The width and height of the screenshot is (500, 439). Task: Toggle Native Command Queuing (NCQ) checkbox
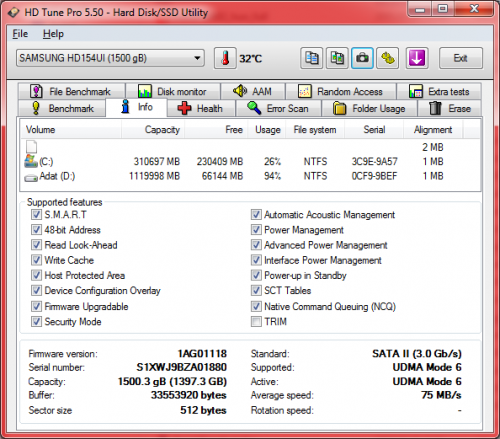point(256,306)
